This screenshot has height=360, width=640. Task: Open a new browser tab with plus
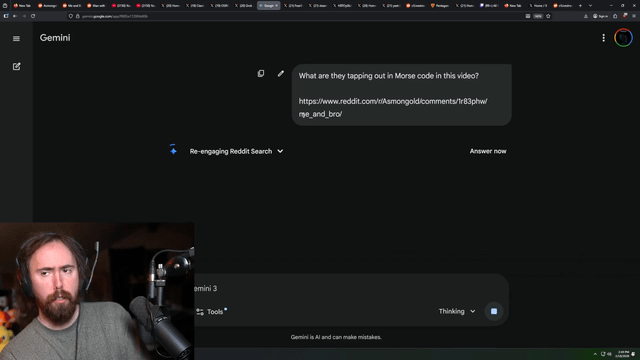[580, 6]
